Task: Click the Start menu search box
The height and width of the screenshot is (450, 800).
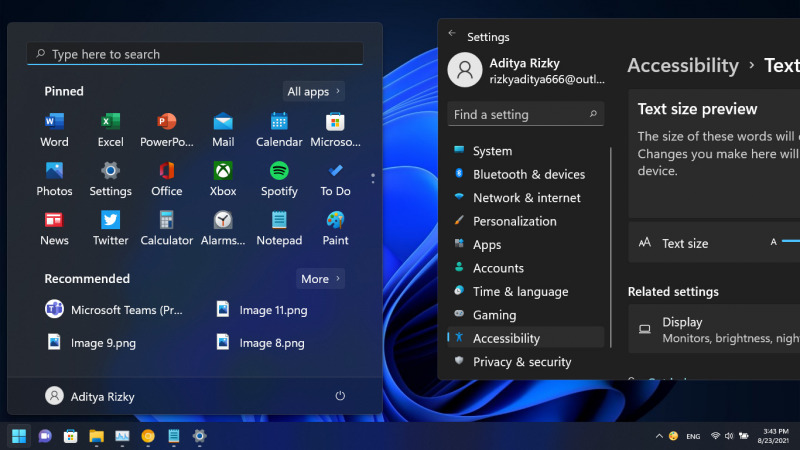Action: tap(195, 54)
